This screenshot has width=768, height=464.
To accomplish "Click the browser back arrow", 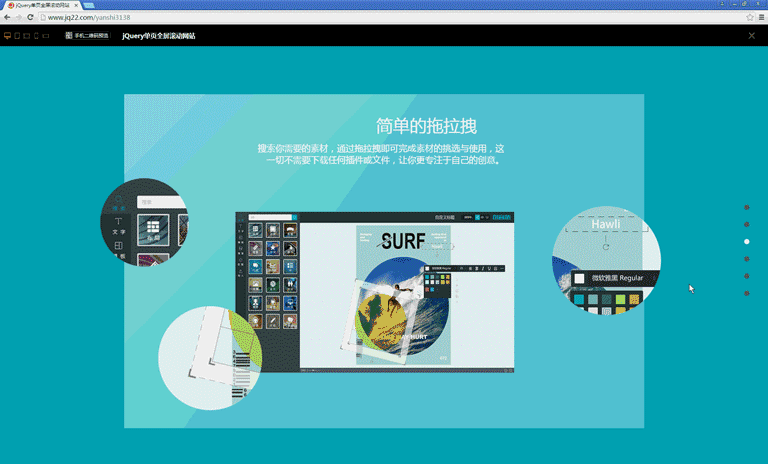I will point(7,17).
